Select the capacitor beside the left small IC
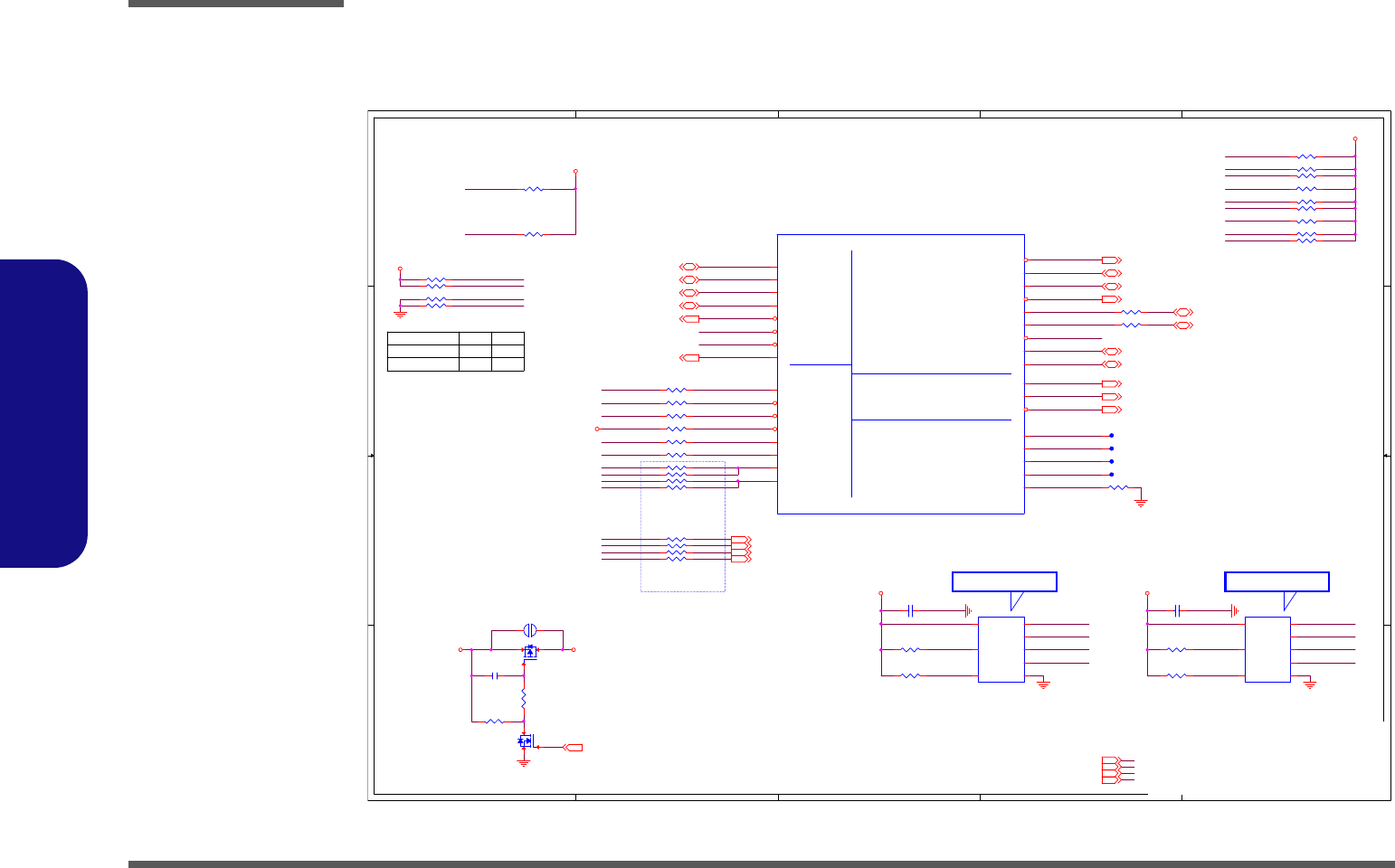The image size is (1395, 868). (x=911, y=611)
